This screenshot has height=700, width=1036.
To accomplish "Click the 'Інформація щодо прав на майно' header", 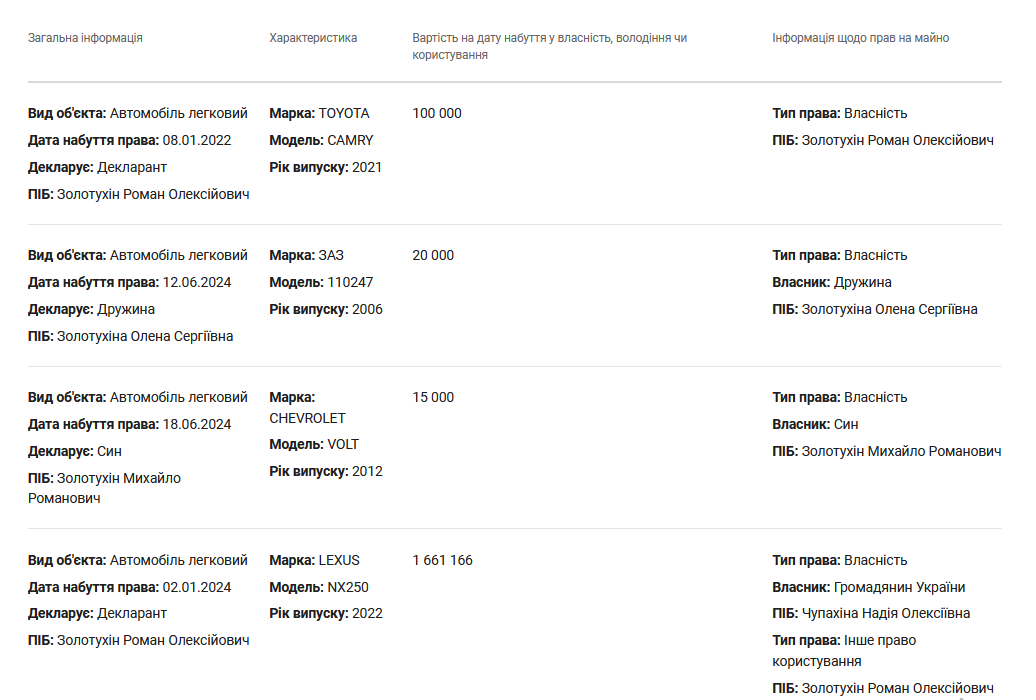I will [860, 38].
